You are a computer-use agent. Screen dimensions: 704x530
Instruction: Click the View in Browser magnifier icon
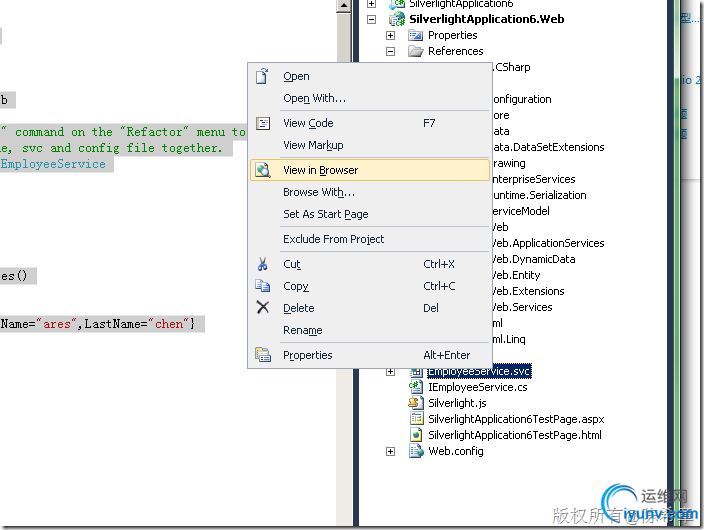point(263,170)
